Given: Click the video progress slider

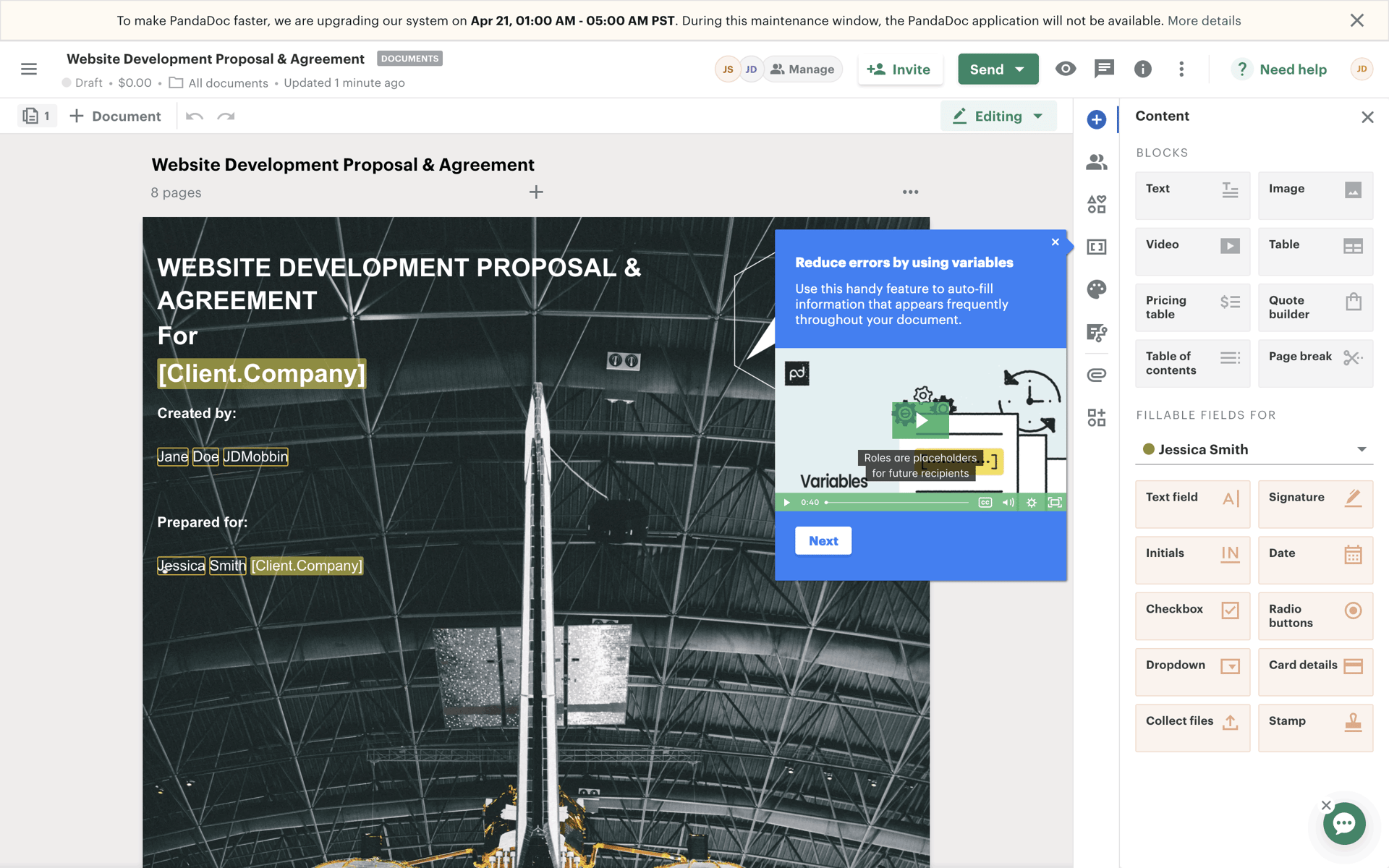Looking at the screenshot, I should click(x=897, y=502).
